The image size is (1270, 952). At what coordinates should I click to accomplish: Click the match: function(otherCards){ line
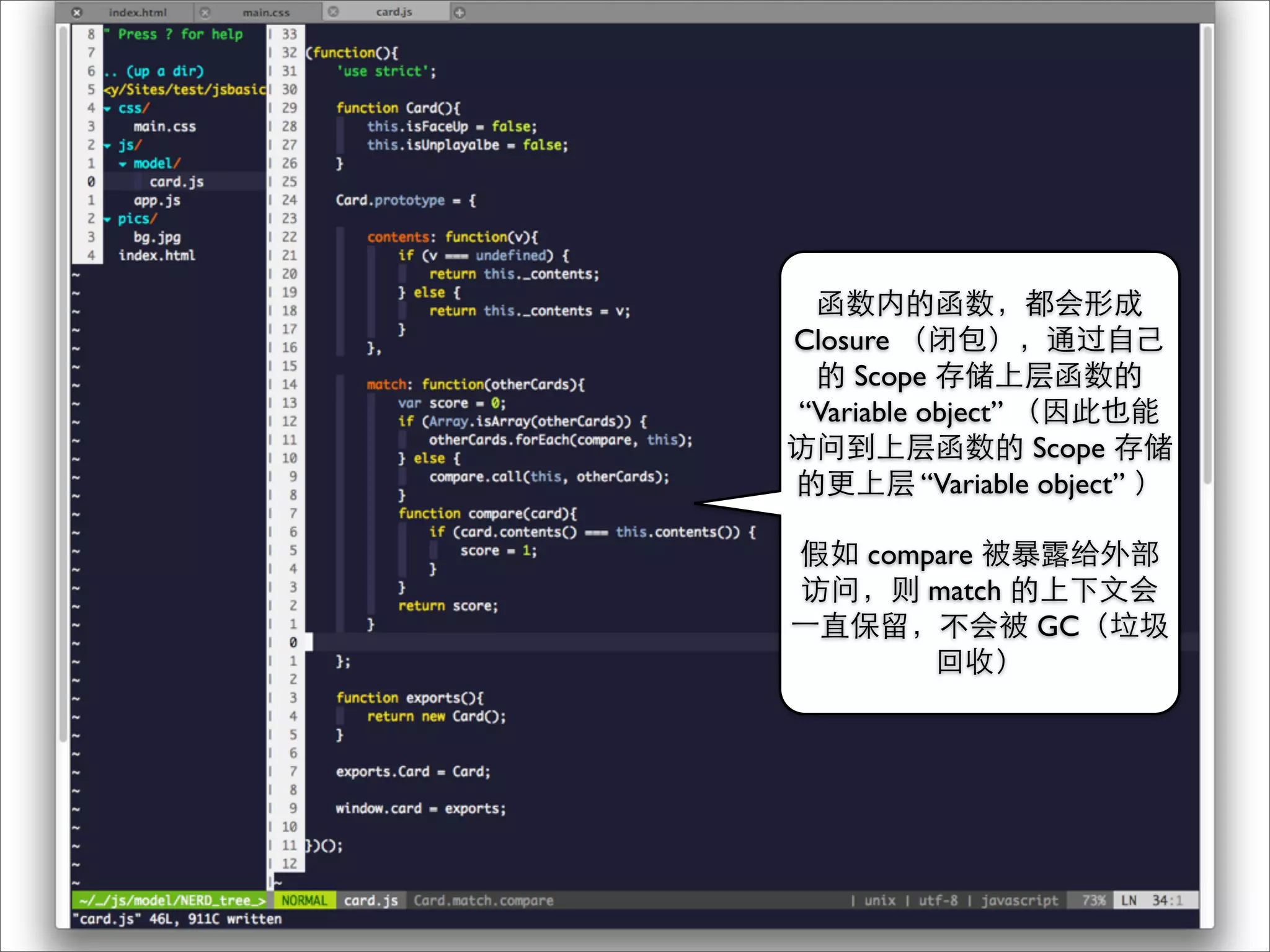click(x=475, y=384)
